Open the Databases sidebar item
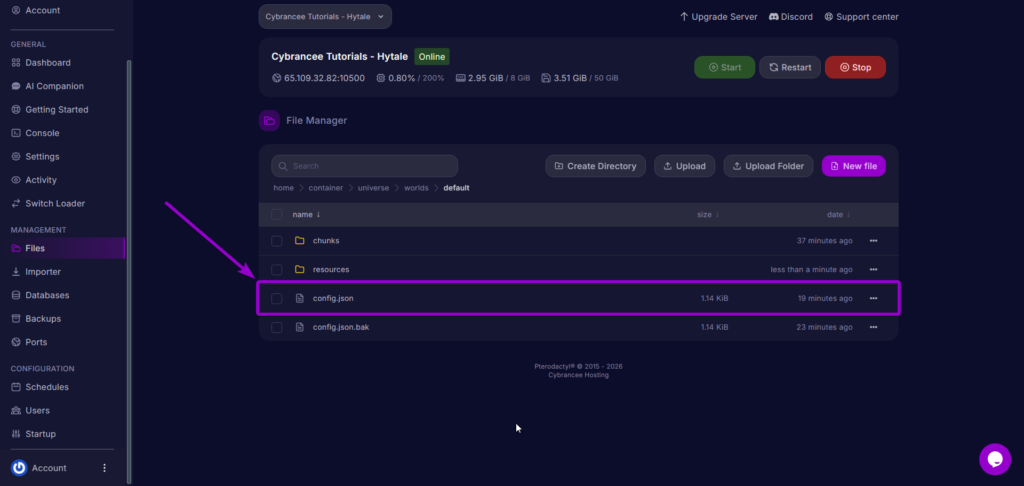The image size is (1024, 486). [x=47, y=295]
